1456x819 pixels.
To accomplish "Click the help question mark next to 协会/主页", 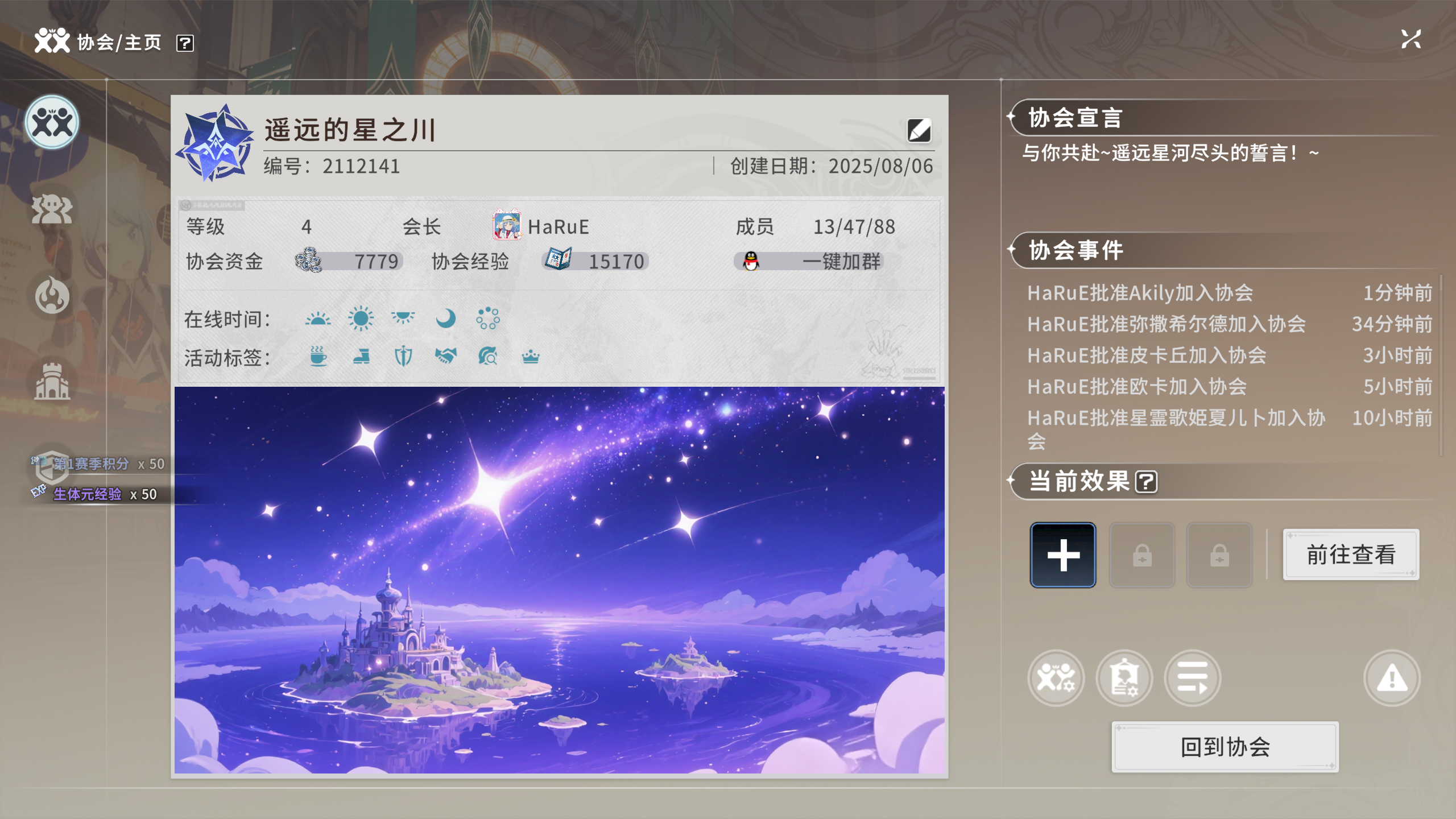I will tap(185, 43).
